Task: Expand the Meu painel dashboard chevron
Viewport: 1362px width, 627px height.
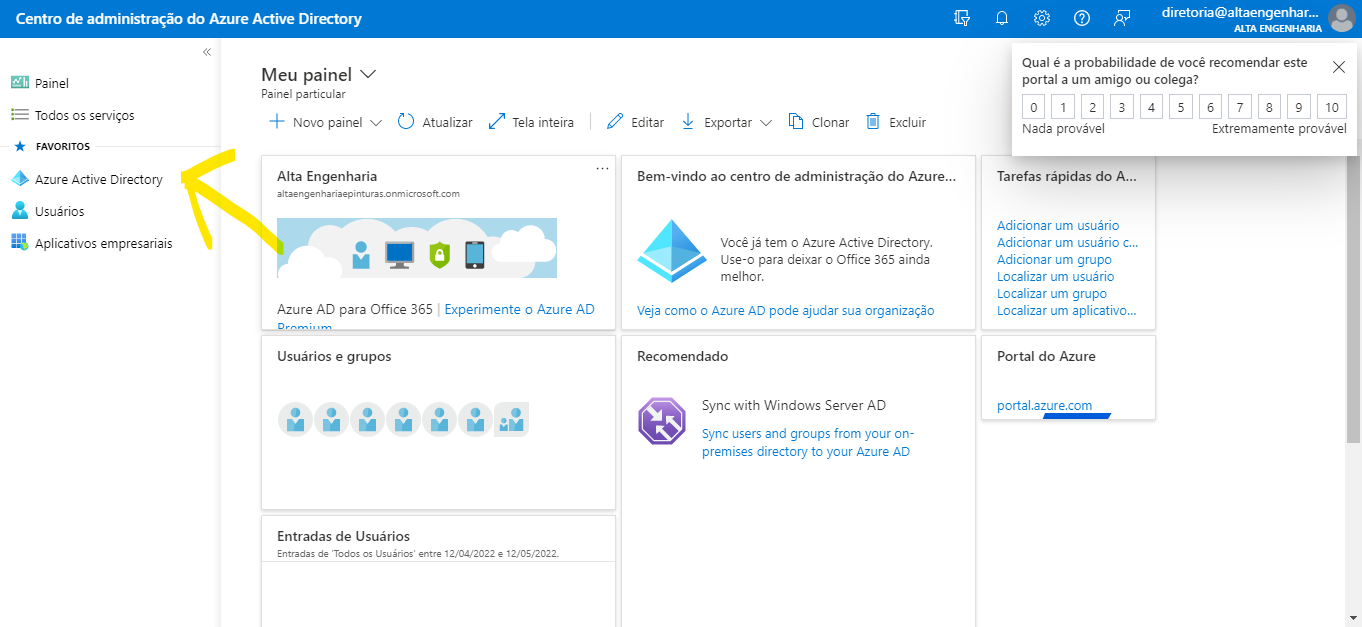Action: 368,74
